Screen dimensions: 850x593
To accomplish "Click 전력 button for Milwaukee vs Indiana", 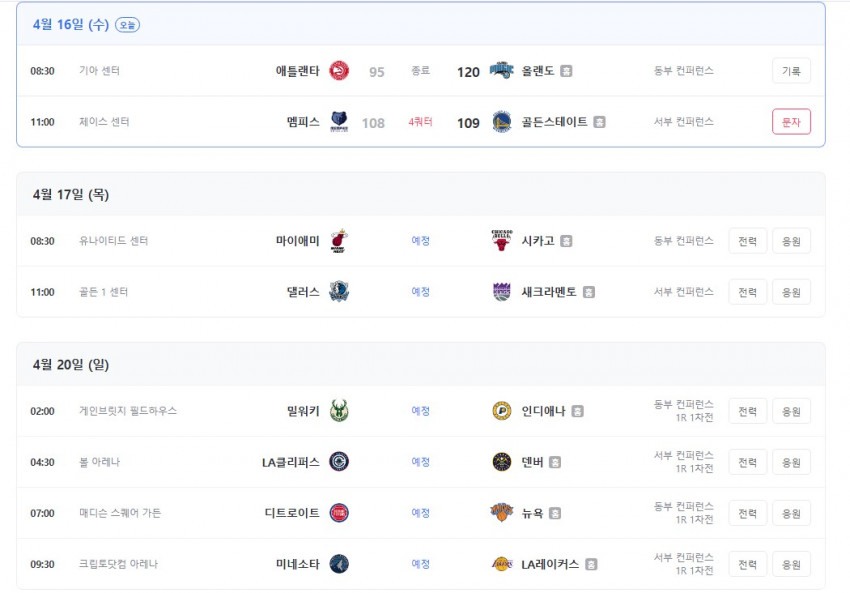I will (748, 411).
